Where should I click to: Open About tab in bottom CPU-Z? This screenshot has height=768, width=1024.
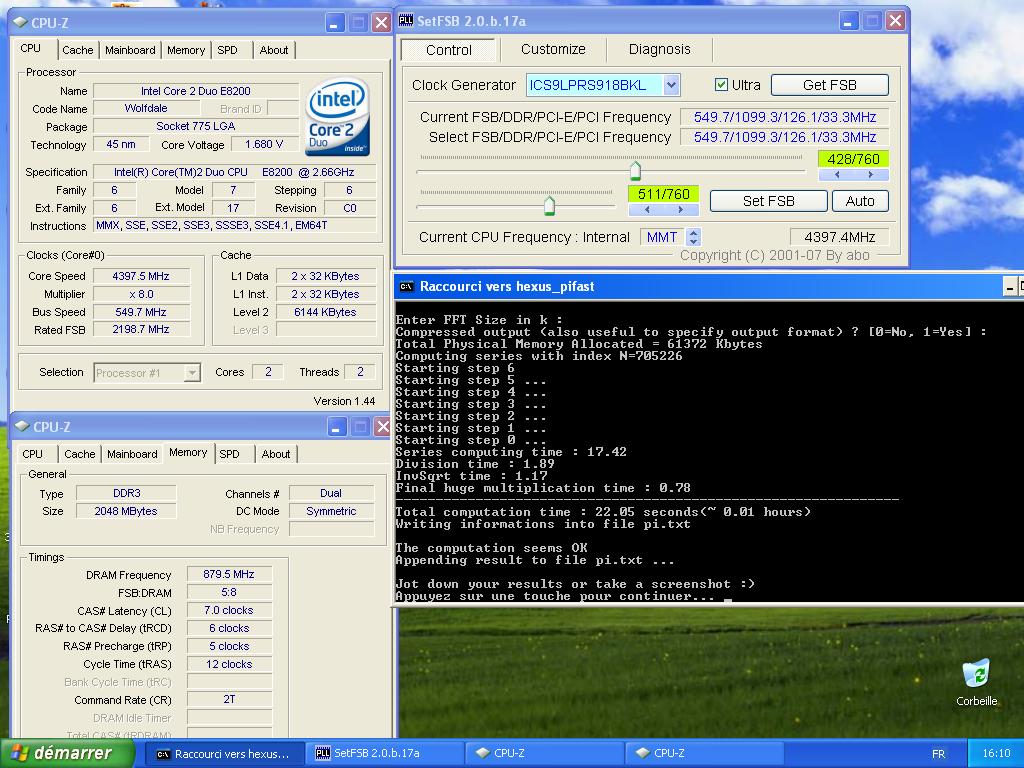point(276,454)
